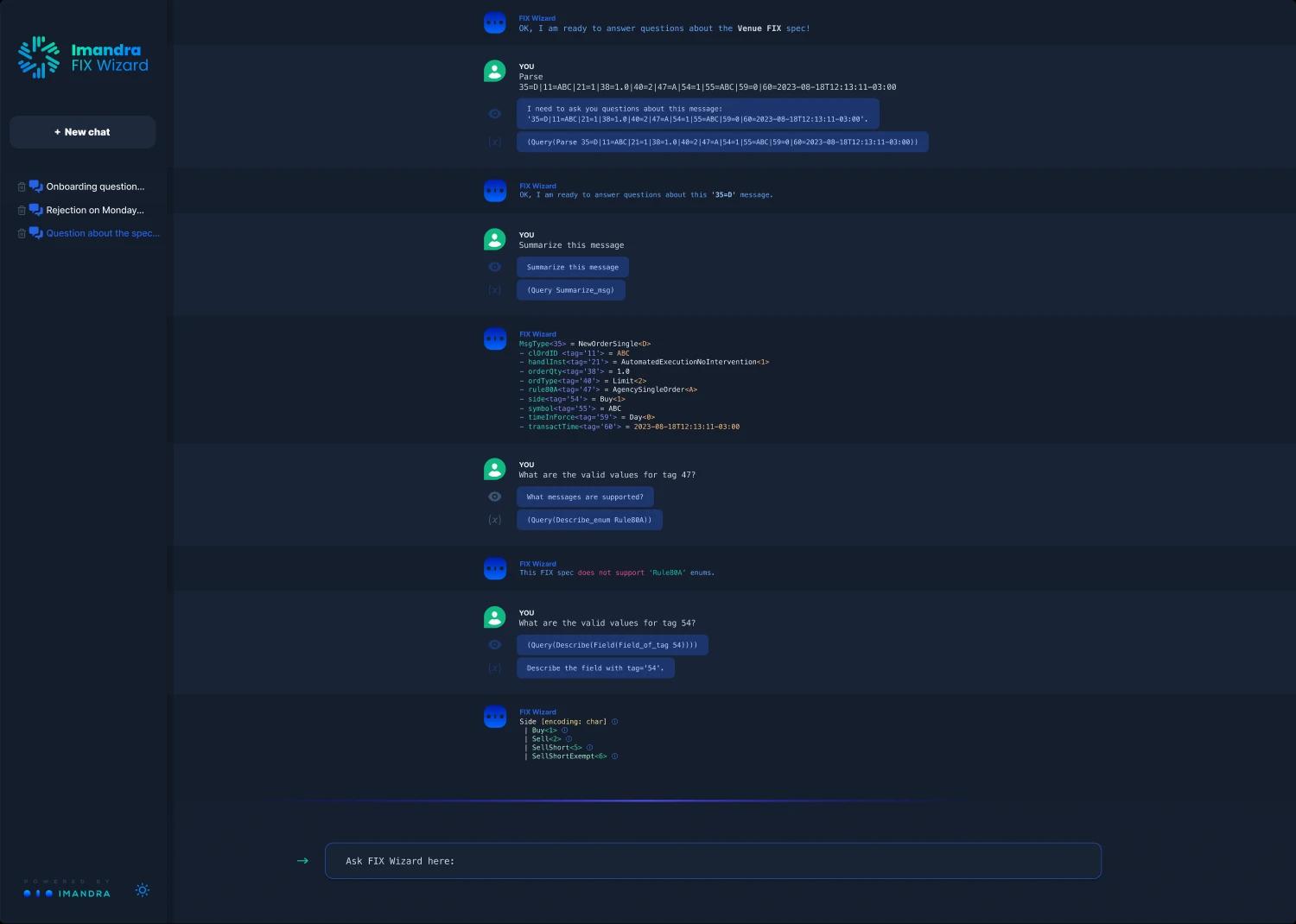Image resolution: width=1296 pixels, height=924 pixels.
Task: Toggle eye icon beside Summarize this message
Action: (x=494, y=267)
